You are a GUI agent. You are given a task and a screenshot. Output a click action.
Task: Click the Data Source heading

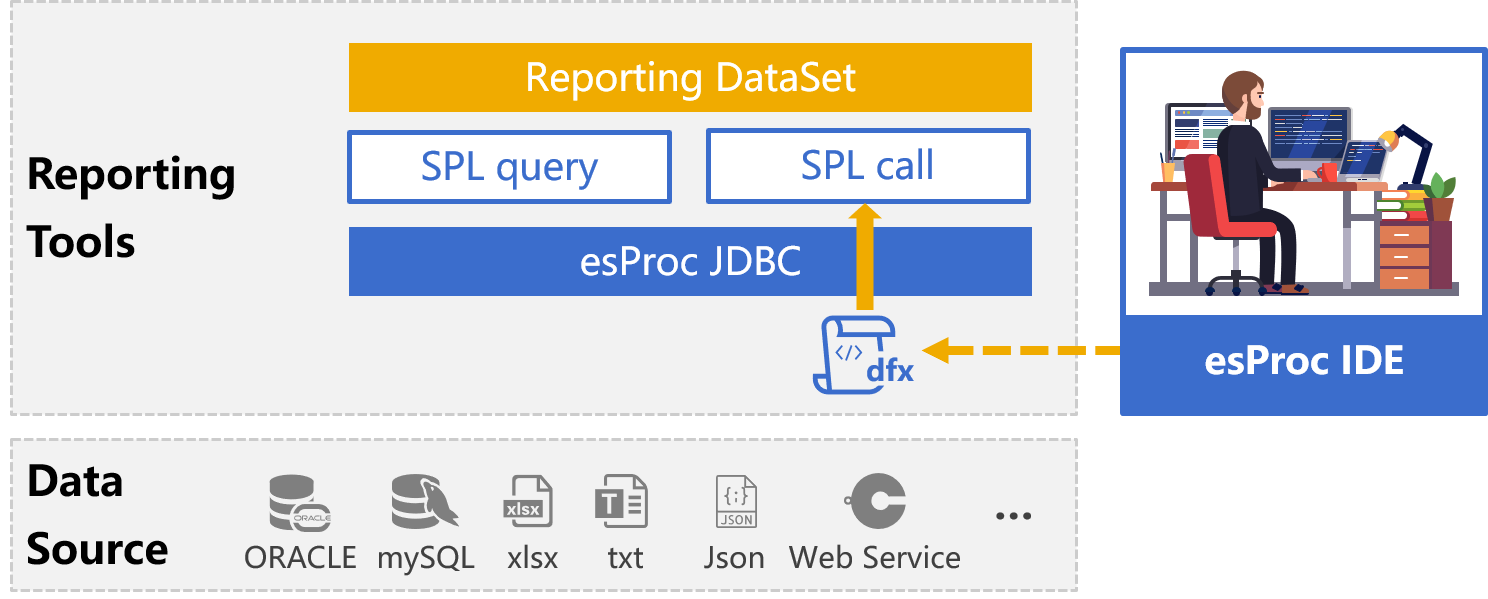(x=97, y=515)
